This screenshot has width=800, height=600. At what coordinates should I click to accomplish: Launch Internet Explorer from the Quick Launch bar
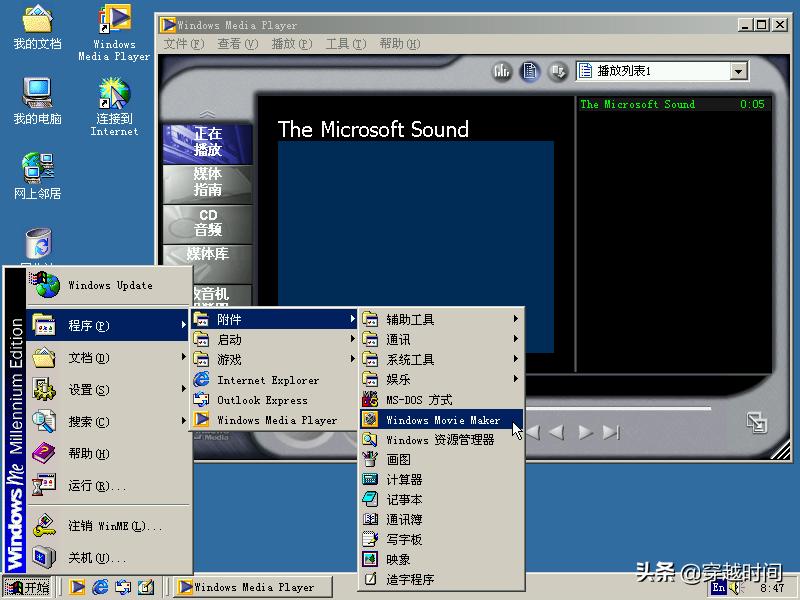point(99,587)
